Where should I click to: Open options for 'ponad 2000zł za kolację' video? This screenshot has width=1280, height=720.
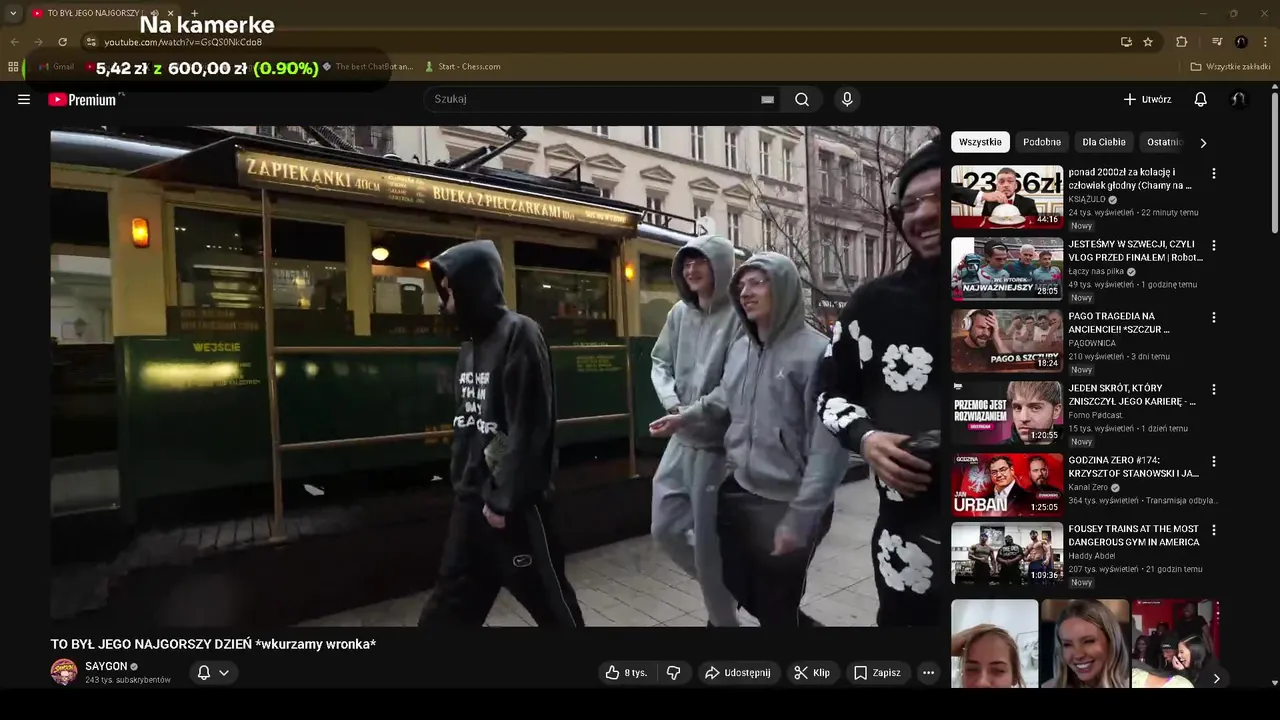[x=1214, y=173]
